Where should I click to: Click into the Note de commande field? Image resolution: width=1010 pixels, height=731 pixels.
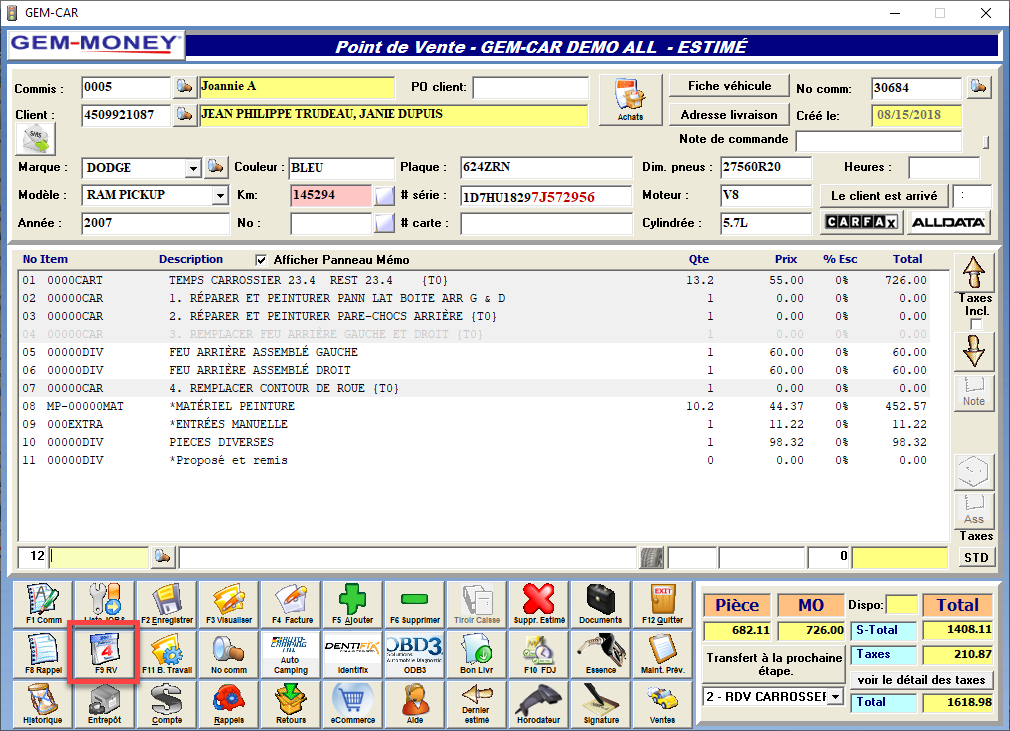click(879, 140)
